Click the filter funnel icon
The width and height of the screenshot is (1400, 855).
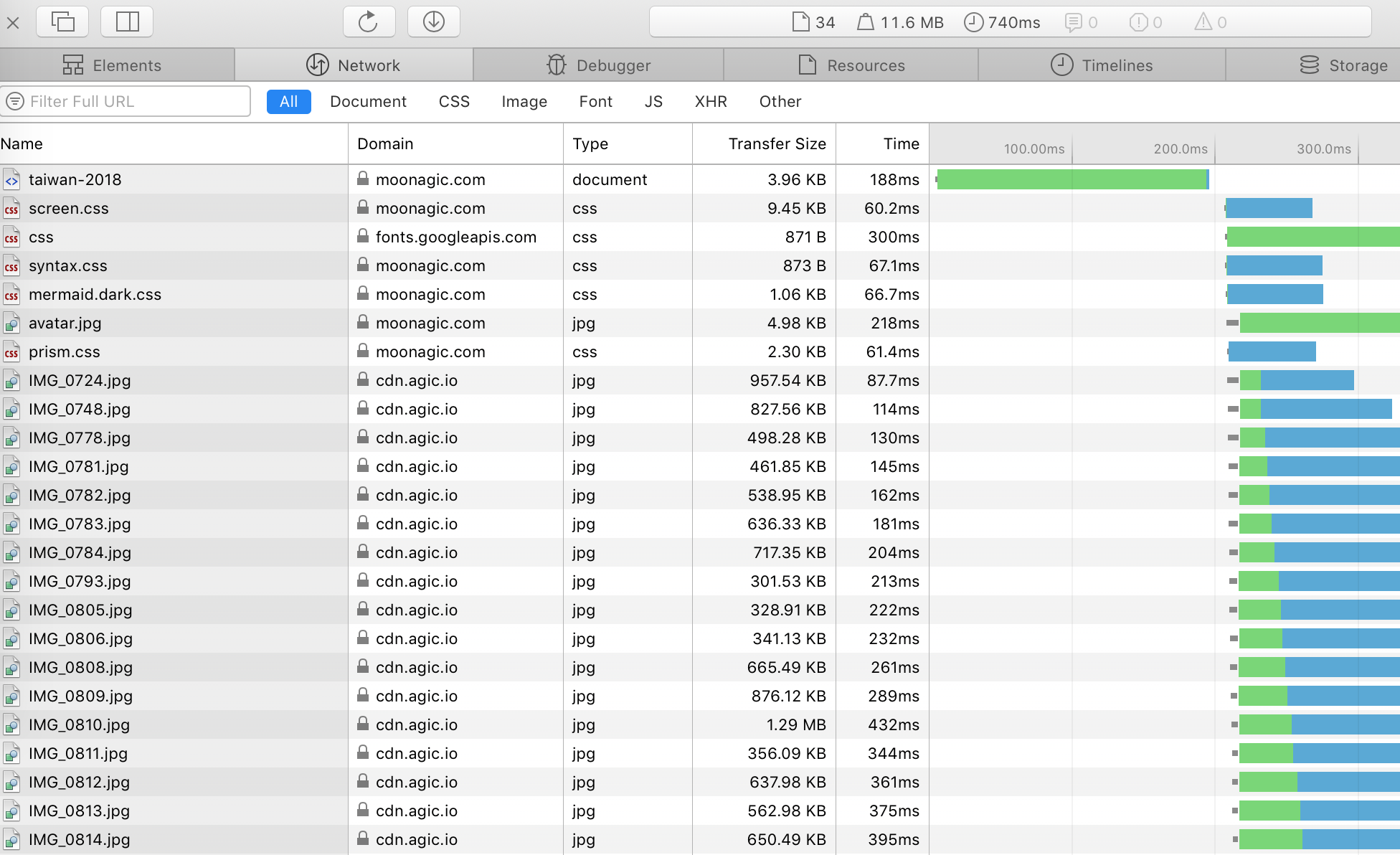click(15, 101)
